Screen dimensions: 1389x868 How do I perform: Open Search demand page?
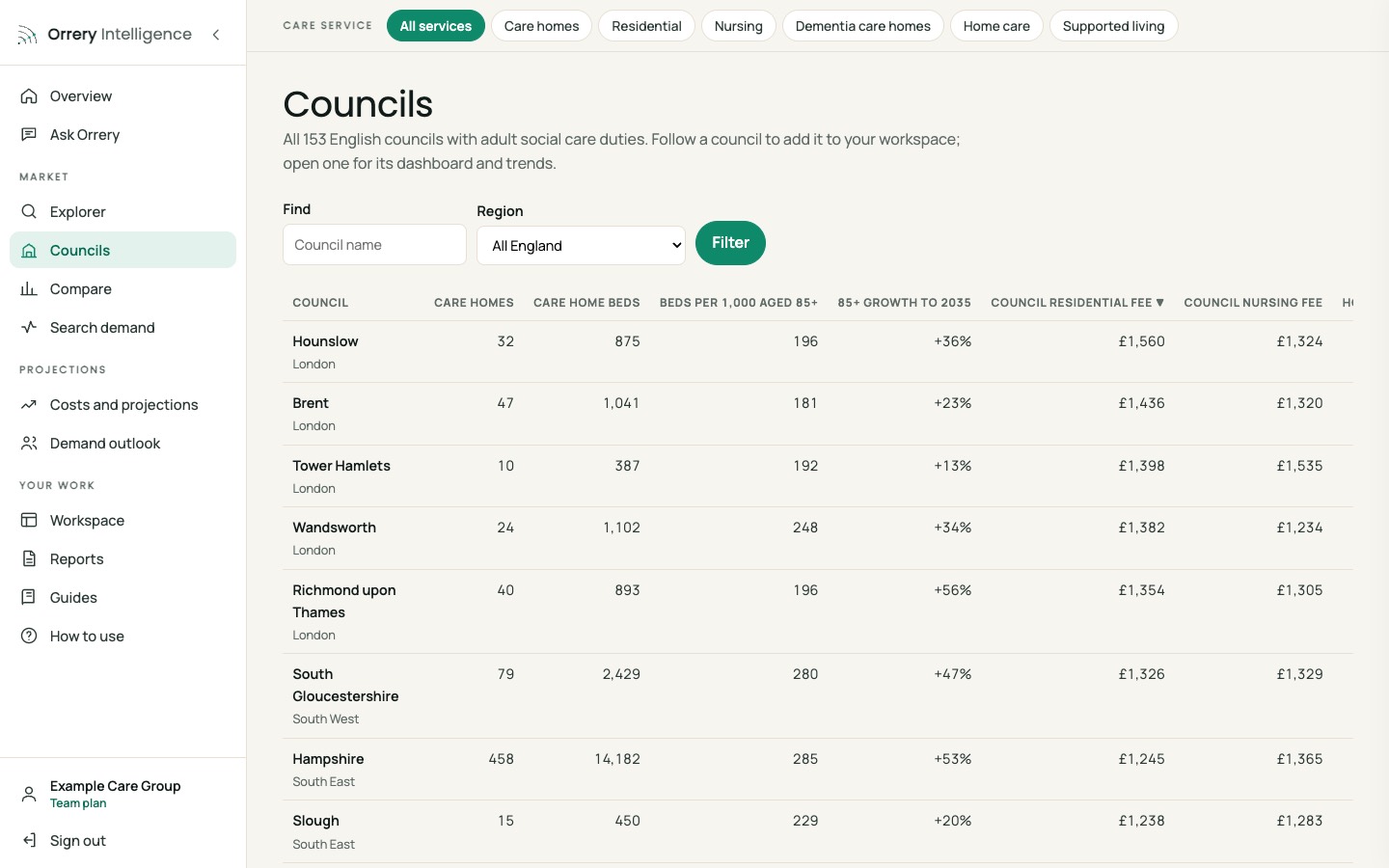(123, 328)
